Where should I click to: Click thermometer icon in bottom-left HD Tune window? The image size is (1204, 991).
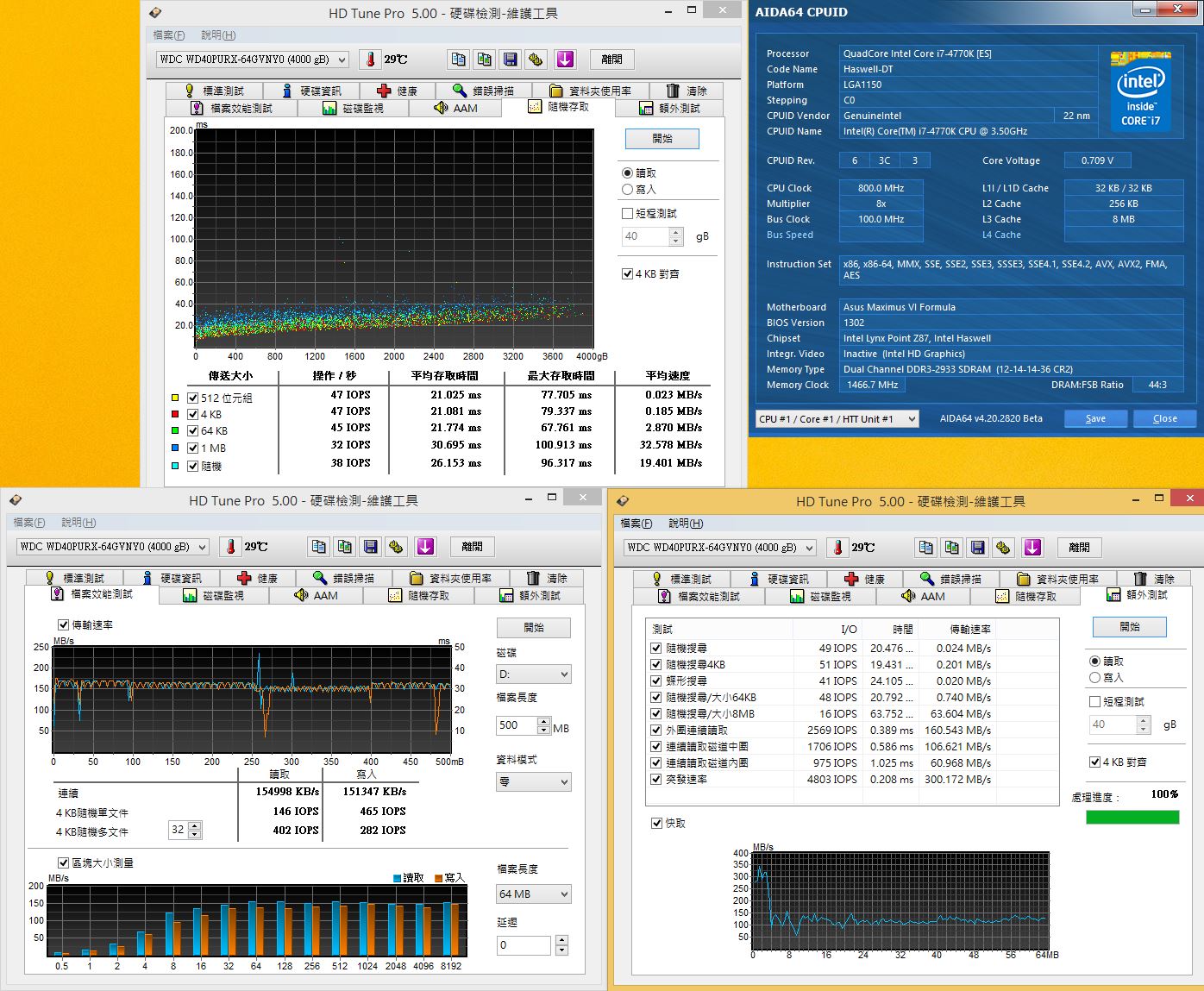231,547
